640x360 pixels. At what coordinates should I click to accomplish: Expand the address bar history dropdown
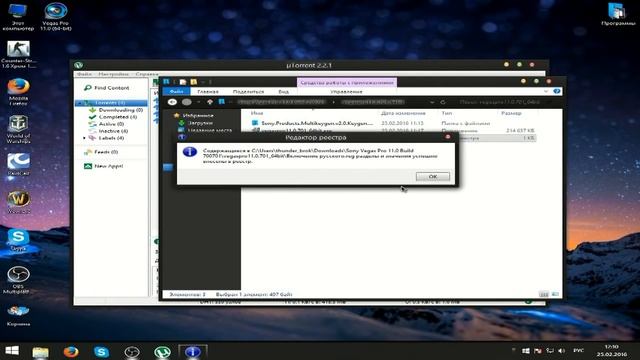coord(432,102)
